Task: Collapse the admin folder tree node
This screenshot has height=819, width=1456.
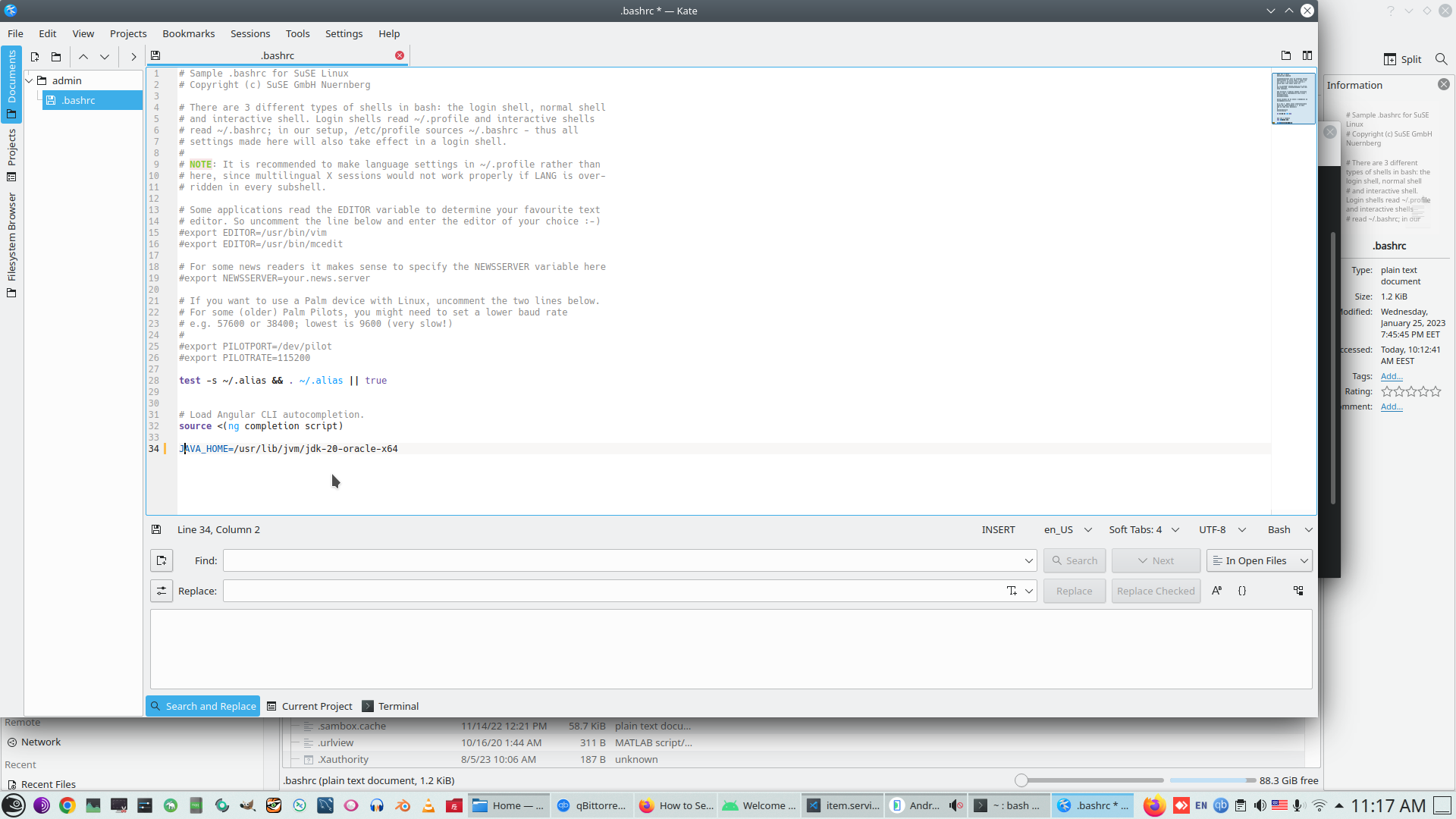Action: [x=30, y=80]
